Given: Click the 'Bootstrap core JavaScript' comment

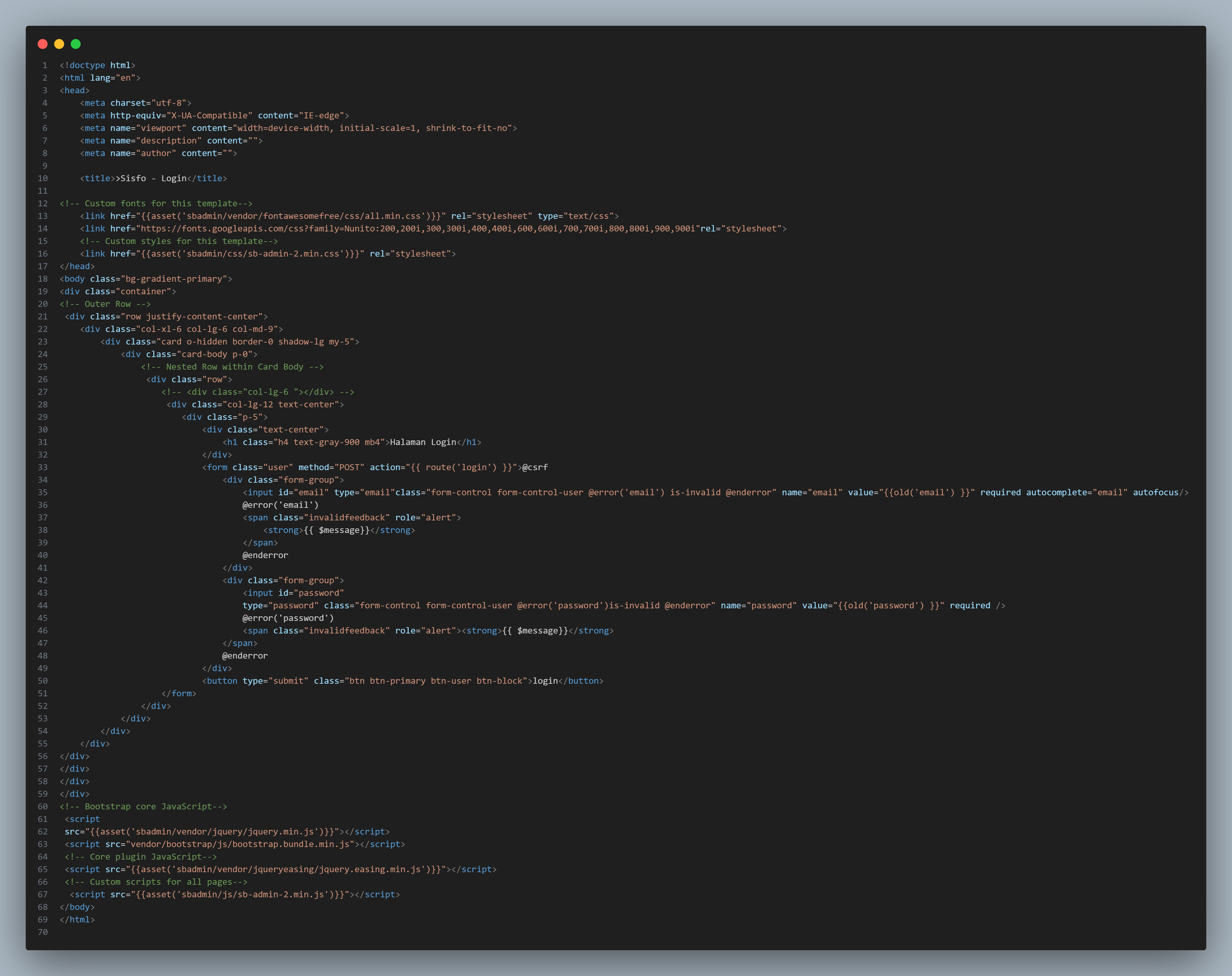Looking at the screenshot, I should tap(143, 807).
